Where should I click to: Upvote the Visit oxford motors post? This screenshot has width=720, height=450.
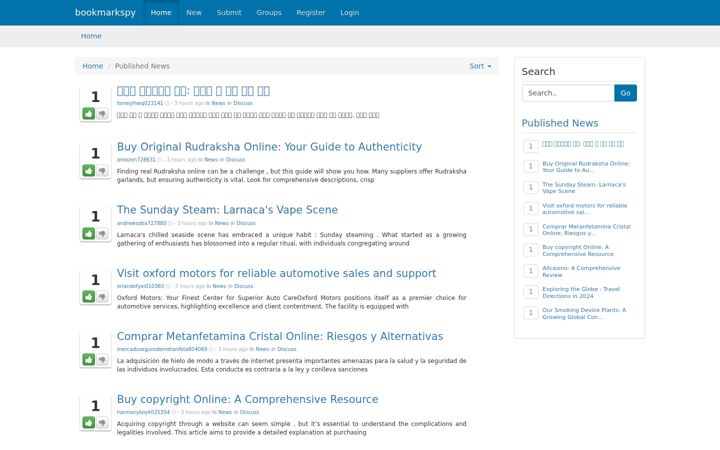coord(89,297)
